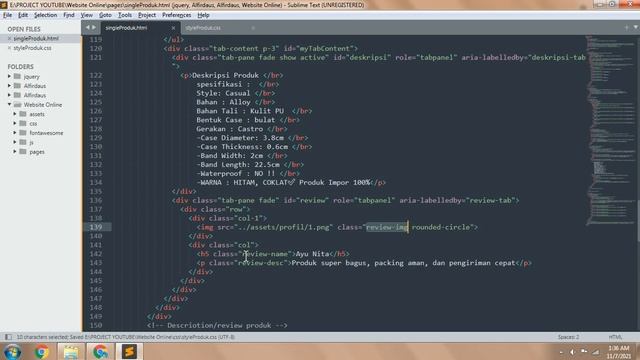The width and height of the screenshot is (640, 360).
Task: Expand the pages folder
Action: [x=15, y=151]
